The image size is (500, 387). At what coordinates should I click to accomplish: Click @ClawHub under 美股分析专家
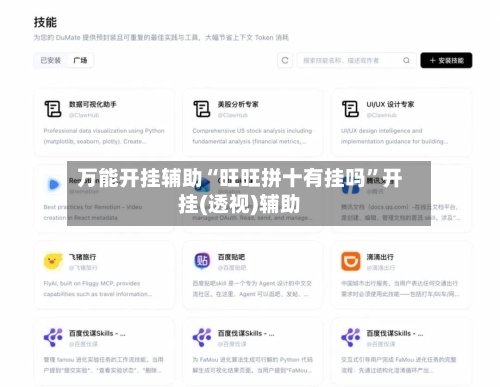coord(233,115)
